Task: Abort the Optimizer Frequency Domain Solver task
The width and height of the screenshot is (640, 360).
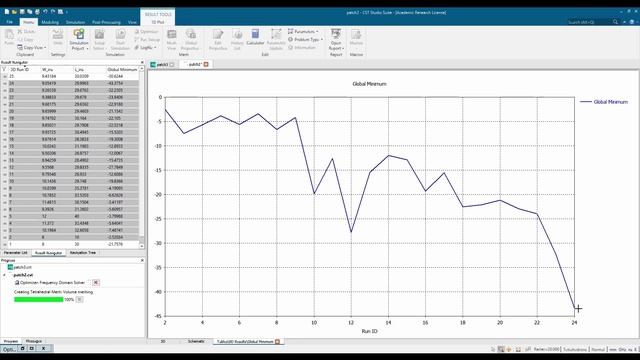Action: pos(96,282)
